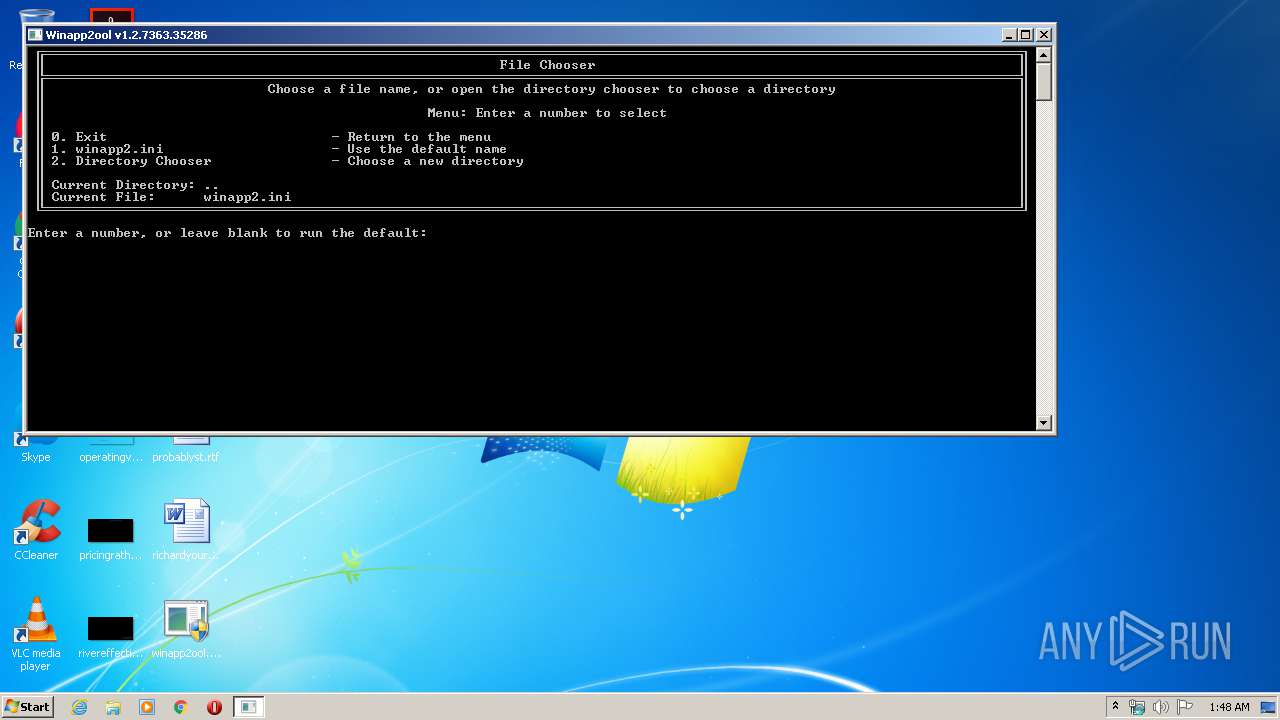
Task: Open Google Chrome from the taskbar
Action: click(181, 707)
